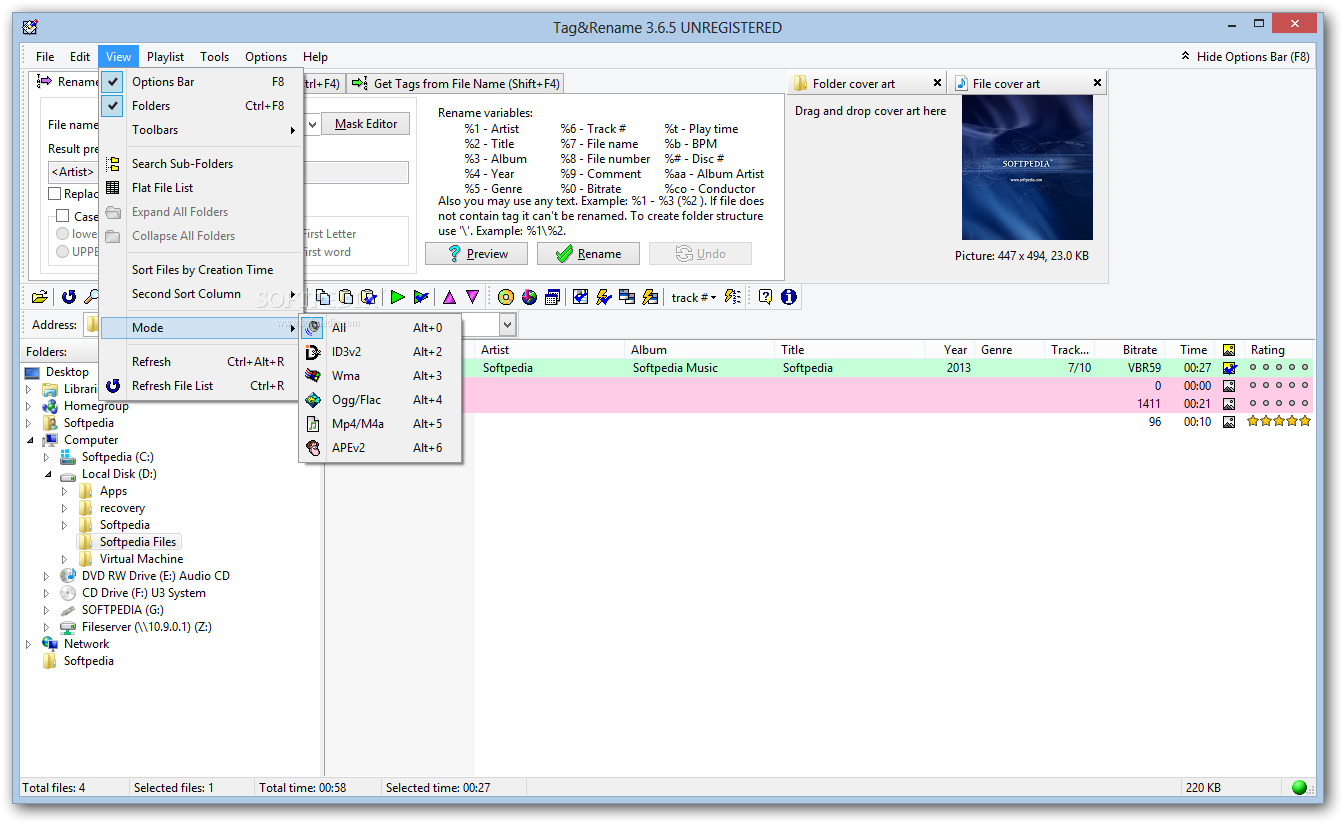Click the purple up triangle icon
Screen dimensions: 1344x824
(449, 297)
